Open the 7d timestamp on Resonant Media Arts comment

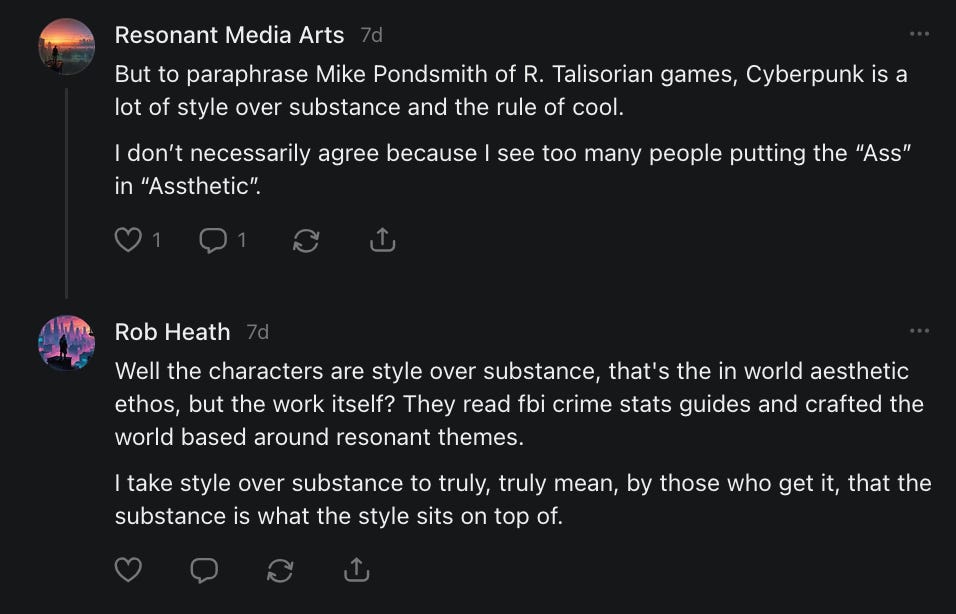click(x=371, y=35)
